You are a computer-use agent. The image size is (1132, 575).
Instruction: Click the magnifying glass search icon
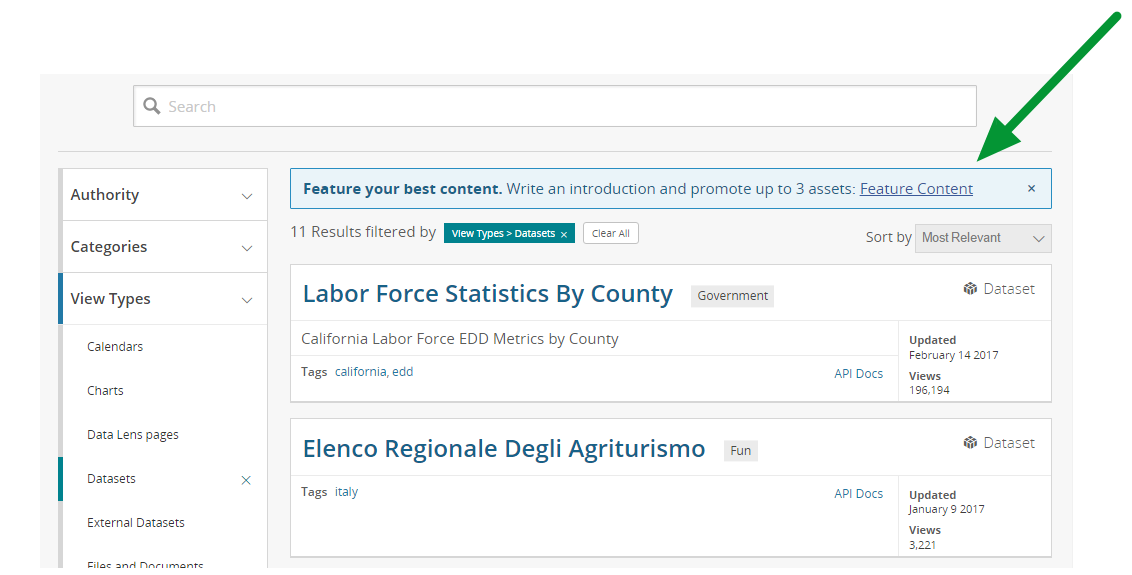point(152,106)
